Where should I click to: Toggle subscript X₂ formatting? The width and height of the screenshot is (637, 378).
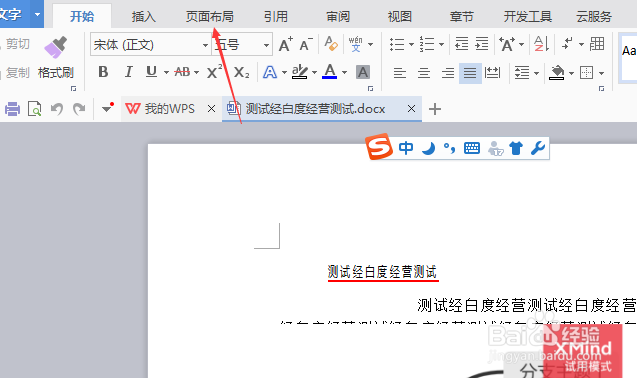(242, 72)
